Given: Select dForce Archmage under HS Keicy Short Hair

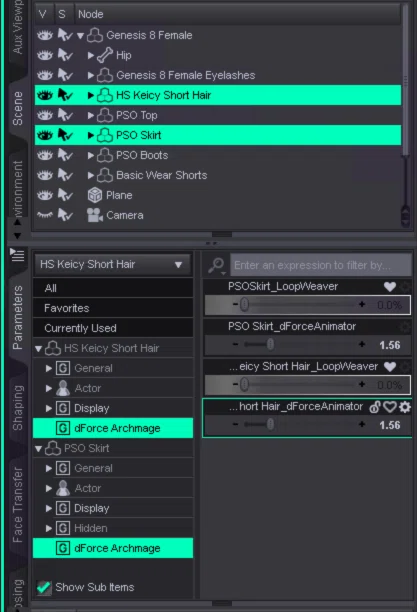Looking at the screenshot, I should [x=113, y=428].
